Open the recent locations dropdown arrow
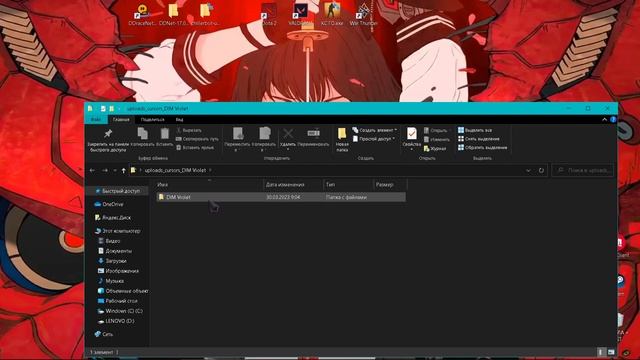The image size is (640, 360). tap(115, 170)
